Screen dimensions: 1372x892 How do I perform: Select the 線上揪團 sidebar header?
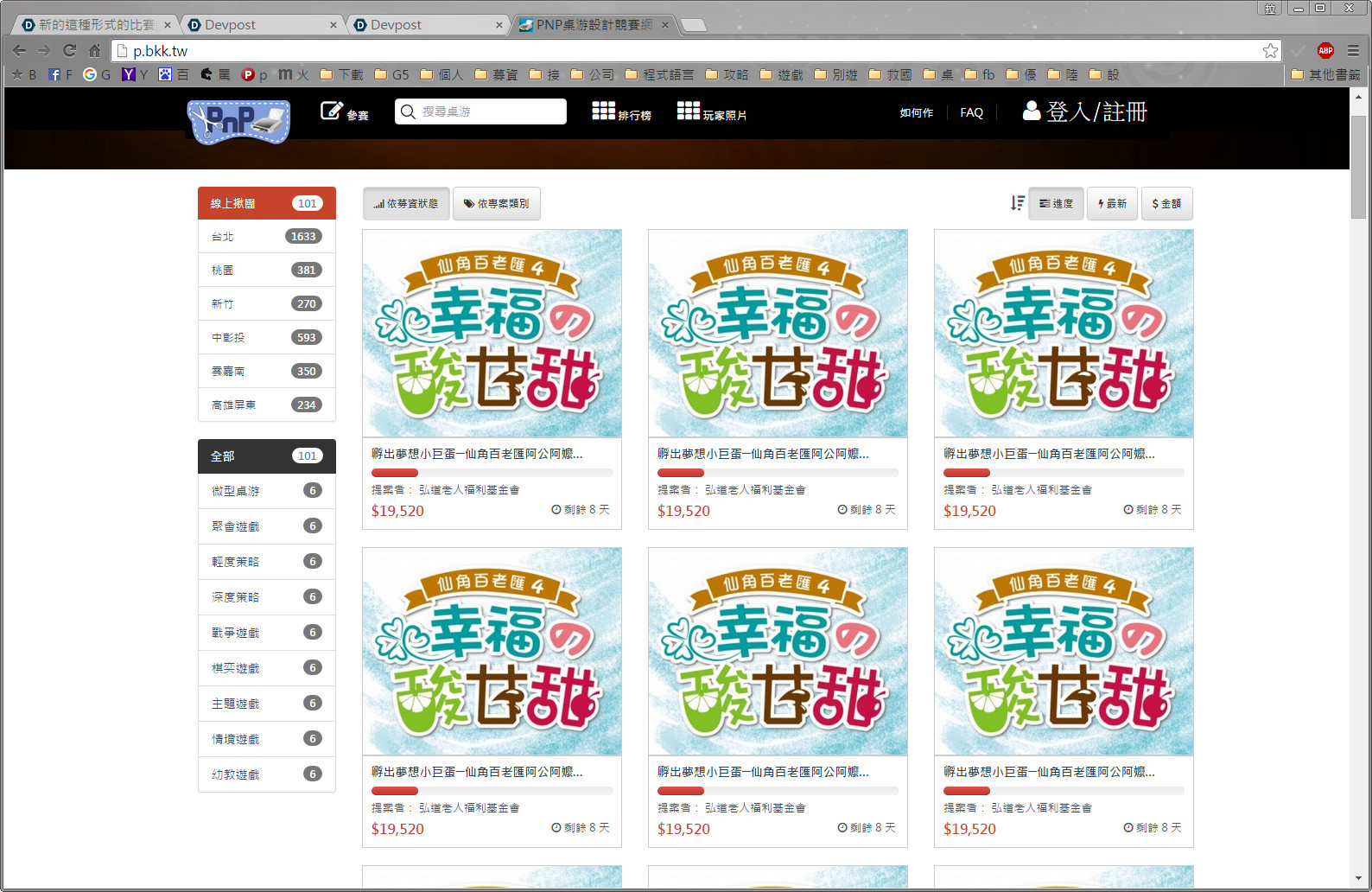point(267,203)
